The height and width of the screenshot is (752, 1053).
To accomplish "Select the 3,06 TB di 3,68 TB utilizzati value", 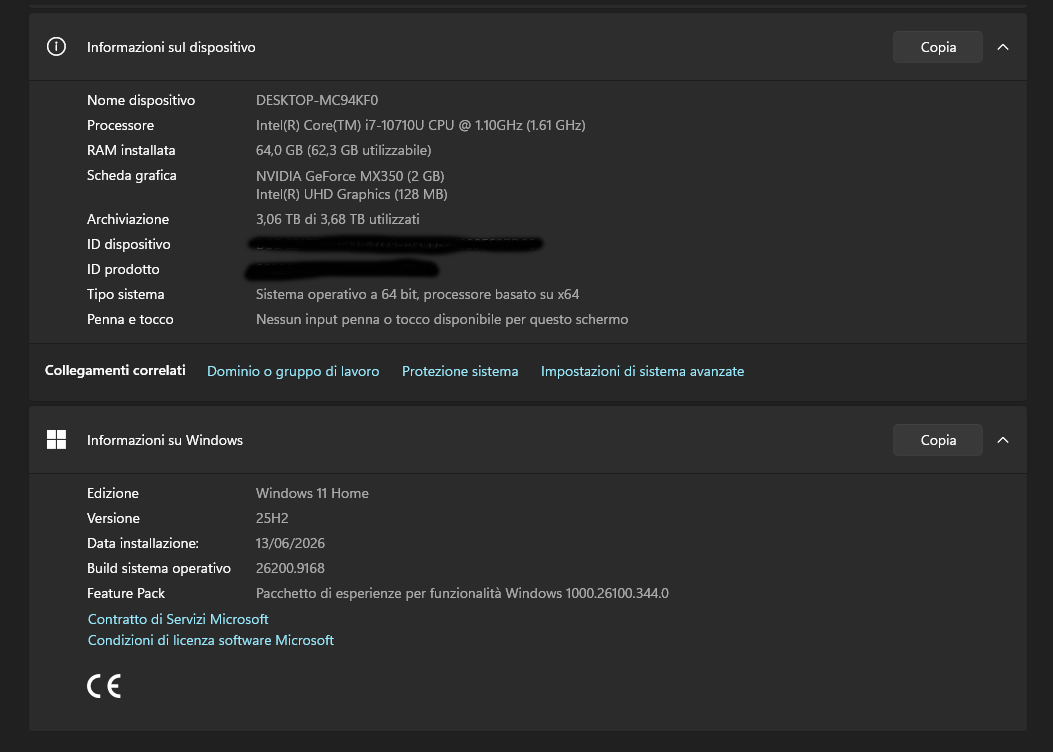I will click(338, 220).
